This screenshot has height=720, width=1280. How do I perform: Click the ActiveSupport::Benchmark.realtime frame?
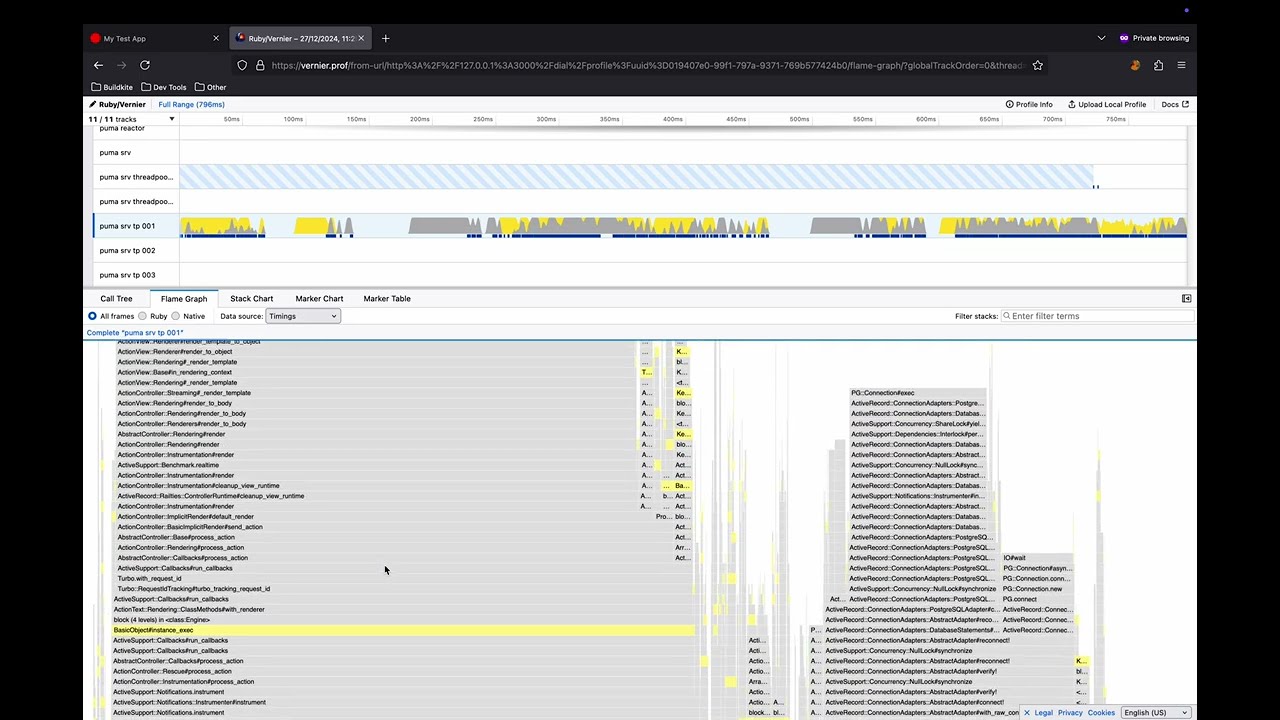(377, 465)
